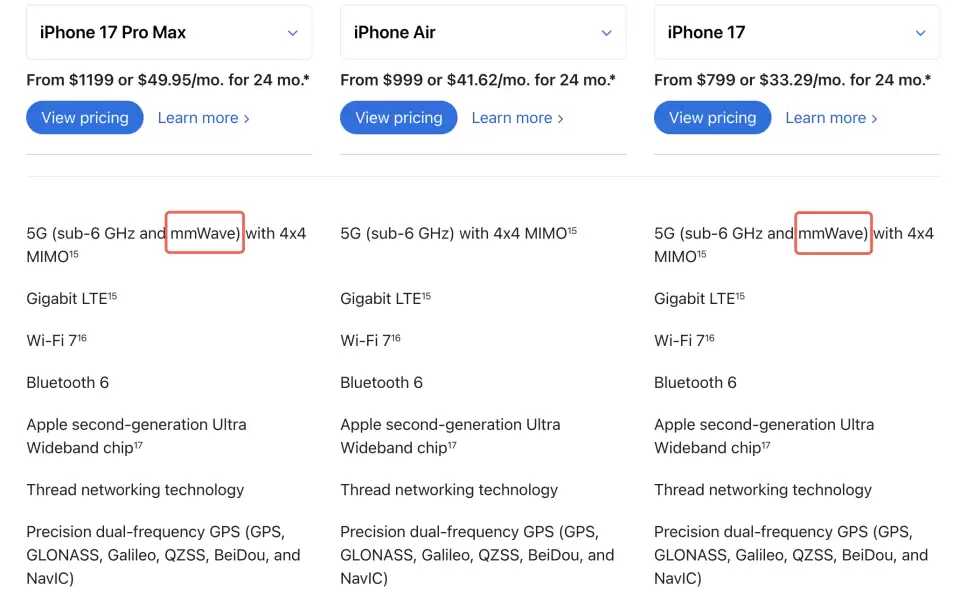Click footnote 15 beside iPhone 17 Gigabit LTE

[740, 295]
